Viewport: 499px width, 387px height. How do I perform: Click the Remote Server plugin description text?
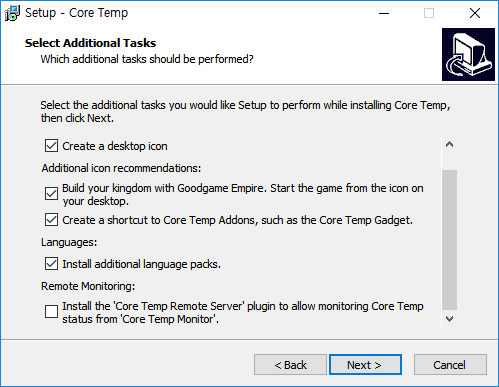pos(243,312)
